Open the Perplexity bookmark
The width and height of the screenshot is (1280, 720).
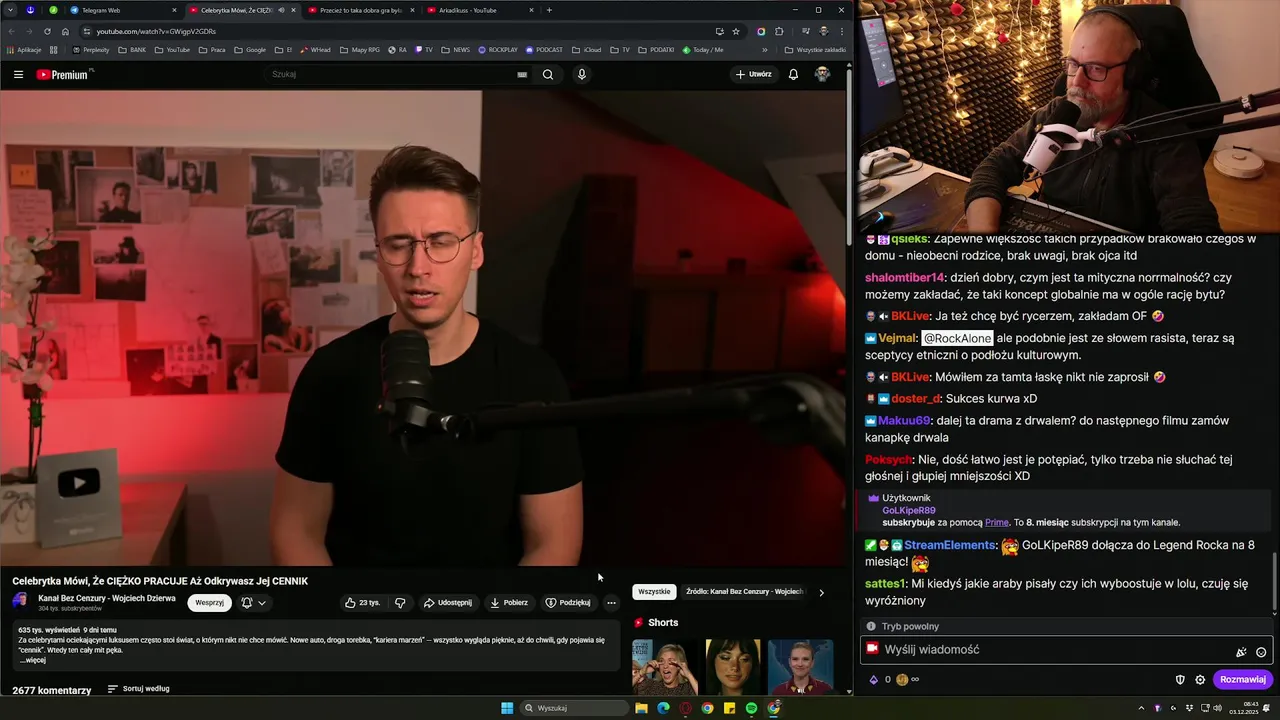point(90,49)
